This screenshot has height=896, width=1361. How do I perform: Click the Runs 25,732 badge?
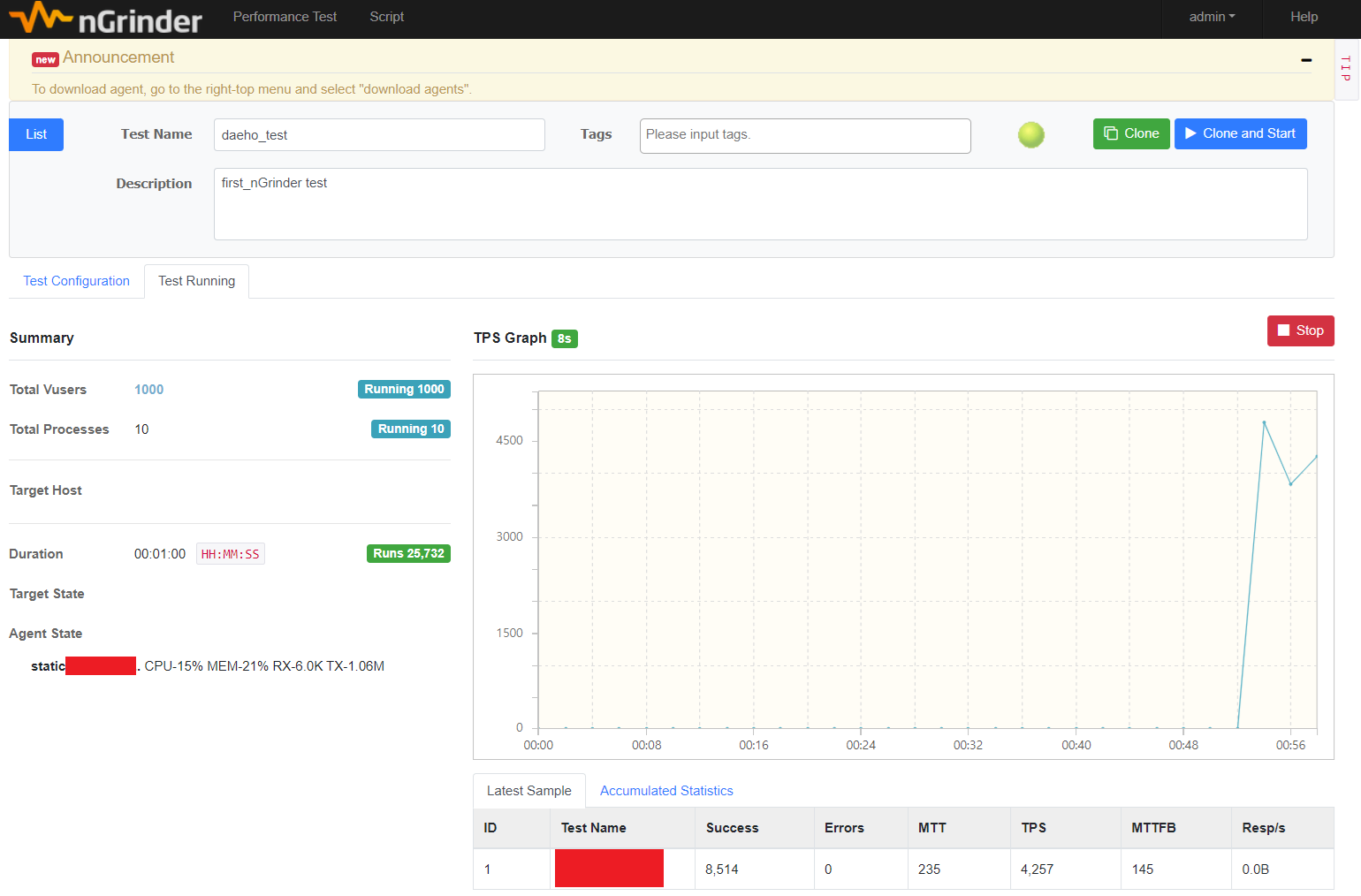408,554
